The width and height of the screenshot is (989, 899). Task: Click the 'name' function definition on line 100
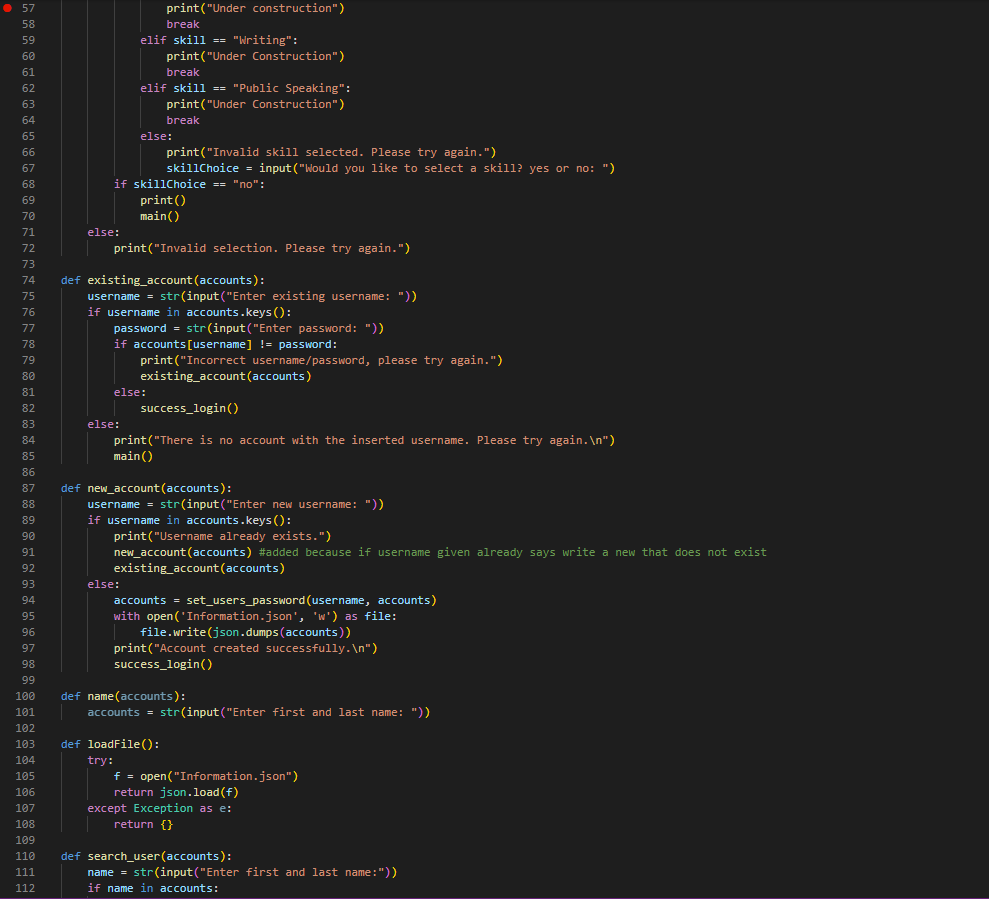pyautogui.click(x=100, y=696)
